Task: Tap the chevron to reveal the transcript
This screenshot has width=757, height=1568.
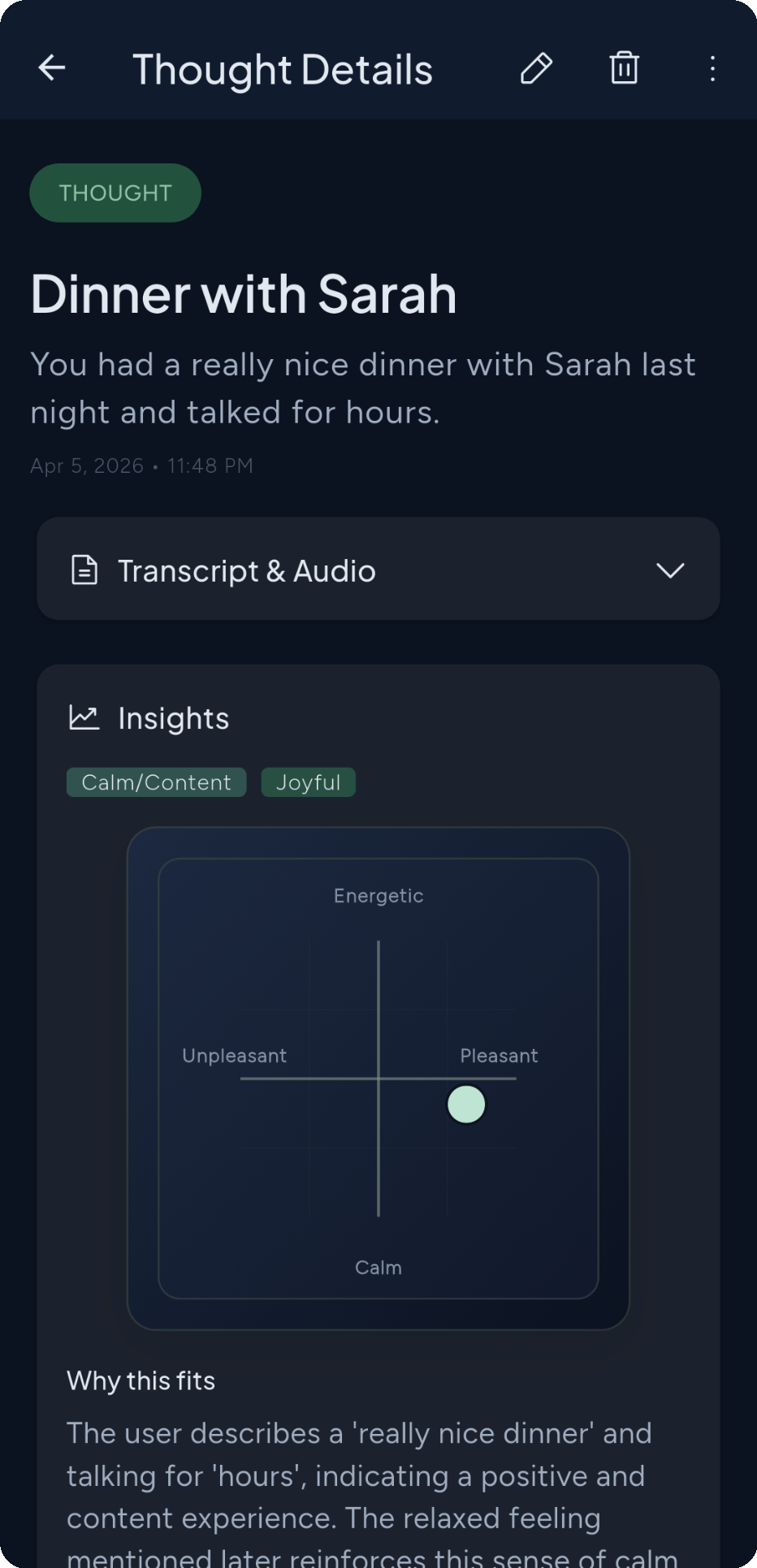Action: click(671, 570)
